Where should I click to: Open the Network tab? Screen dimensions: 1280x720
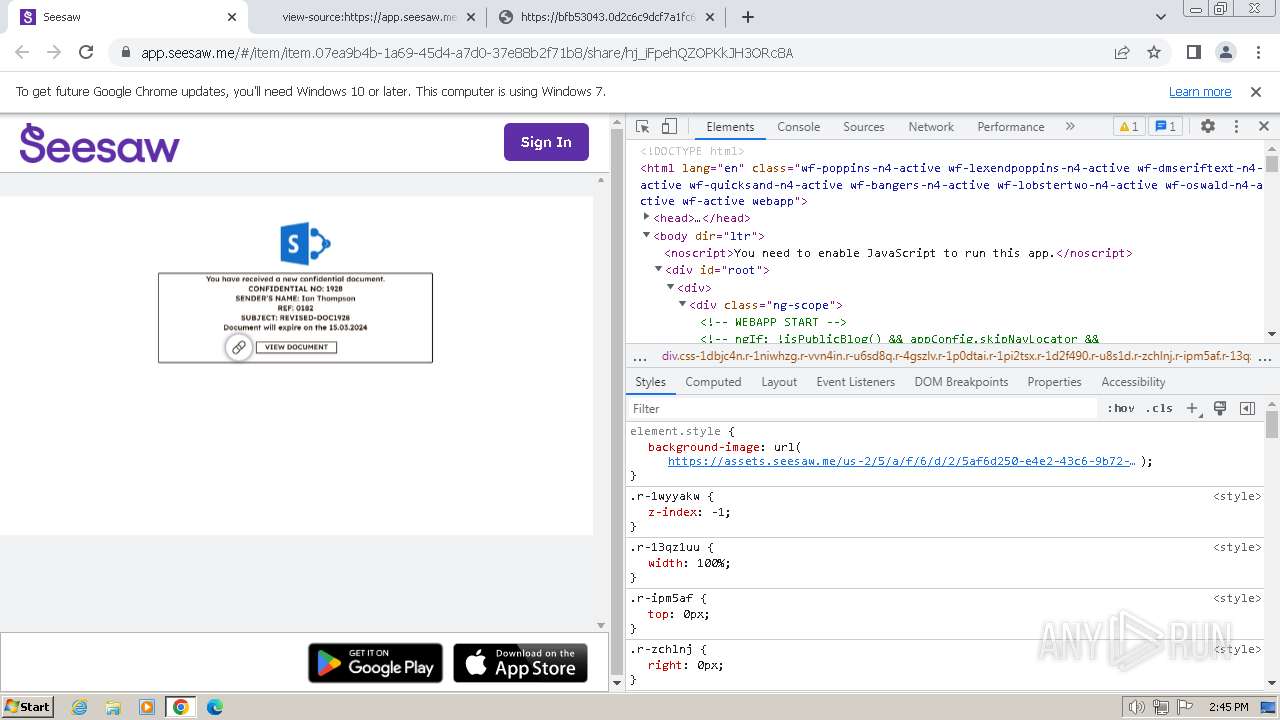pos(931,127)
